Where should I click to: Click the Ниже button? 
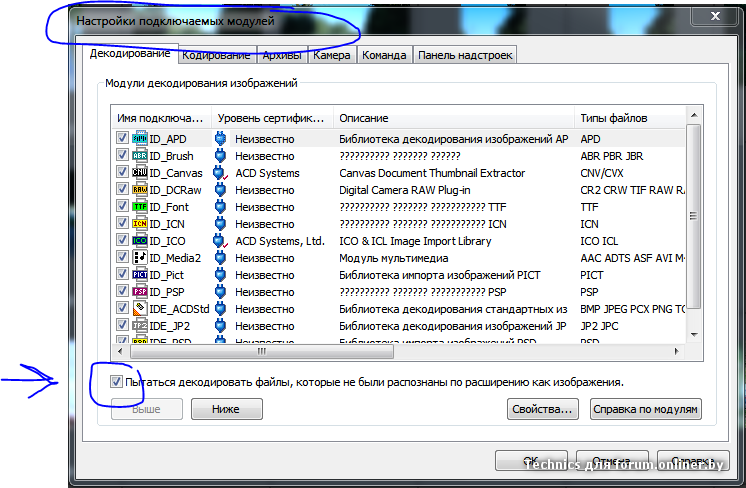[226, 409]
